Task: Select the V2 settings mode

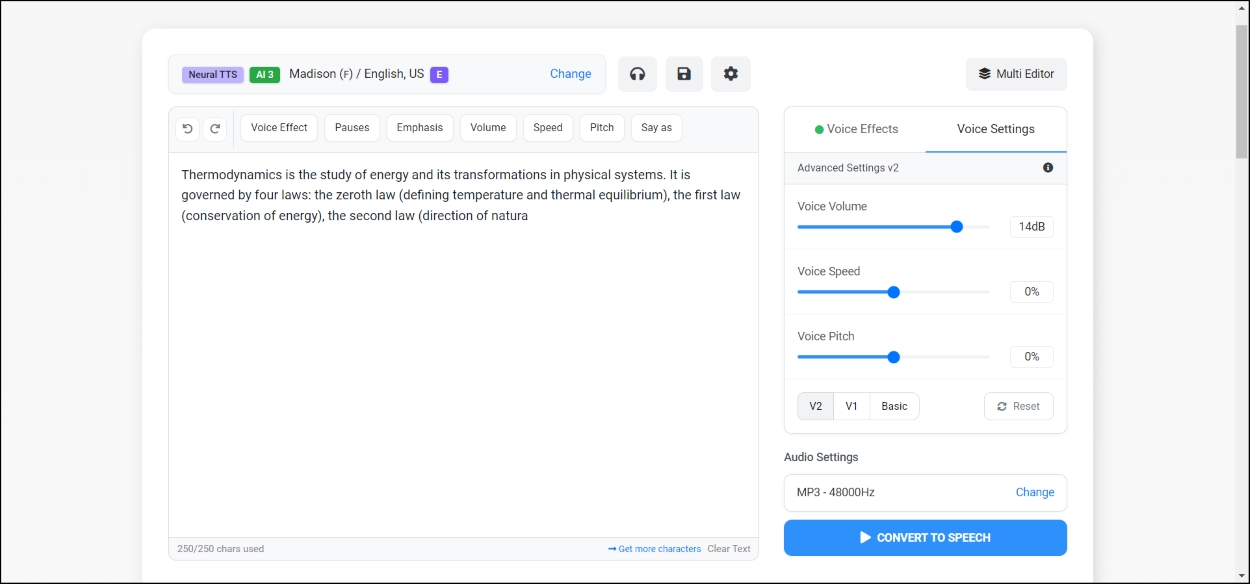Action: pos(815,406)
